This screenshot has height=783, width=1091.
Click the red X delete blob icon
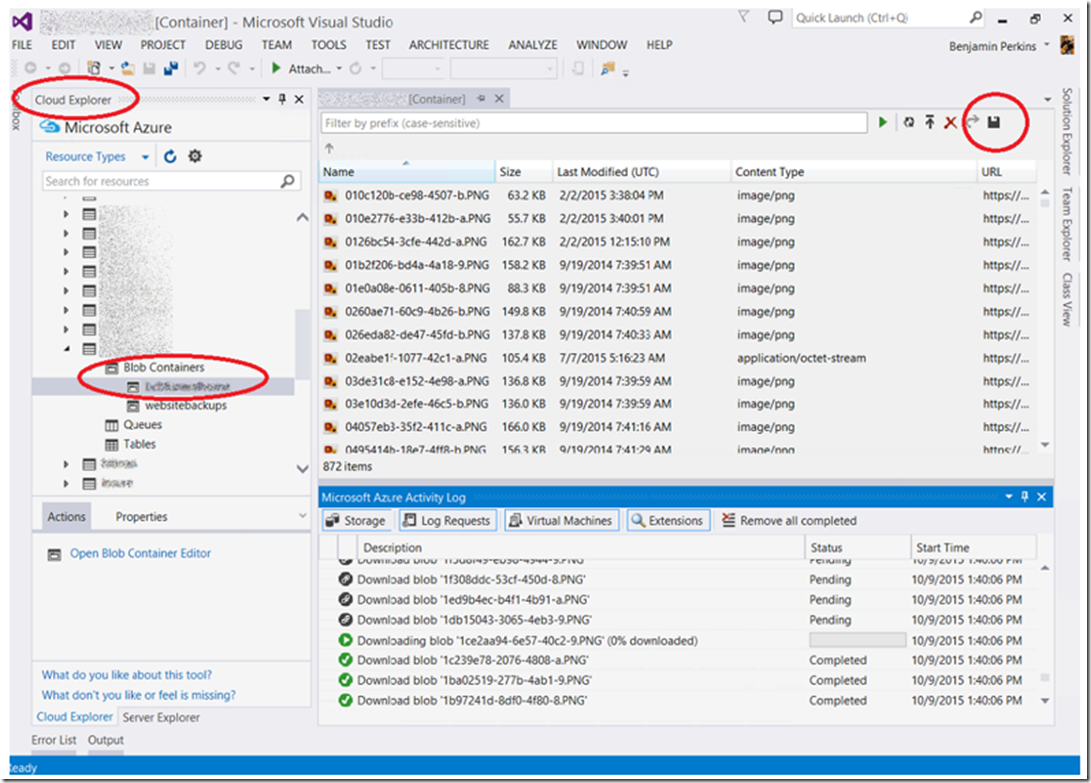click(x=951, y=122)
